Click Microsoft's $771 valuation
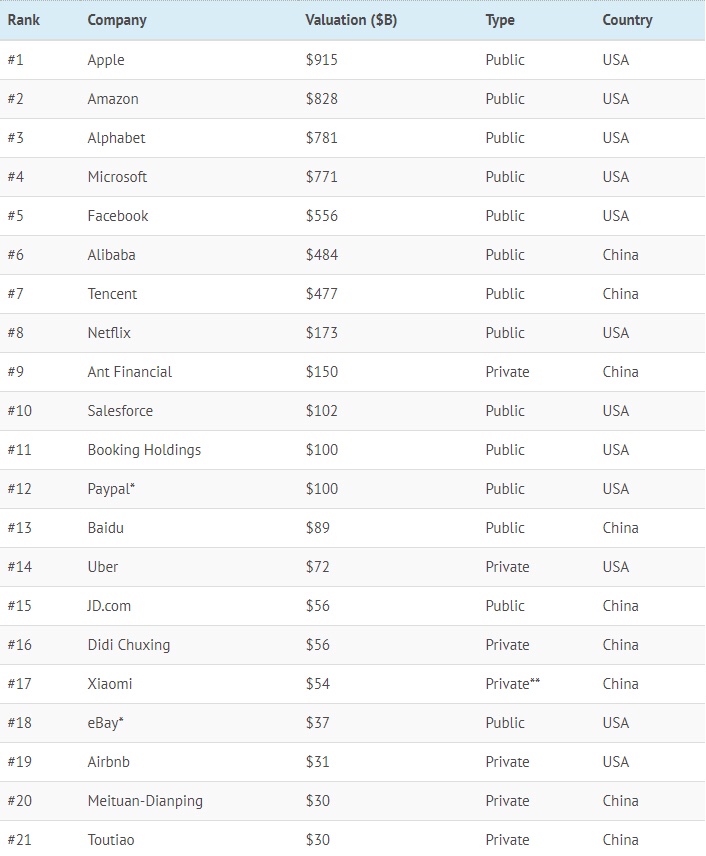This screenshot has width=706, height=856. tap(322, 177)
